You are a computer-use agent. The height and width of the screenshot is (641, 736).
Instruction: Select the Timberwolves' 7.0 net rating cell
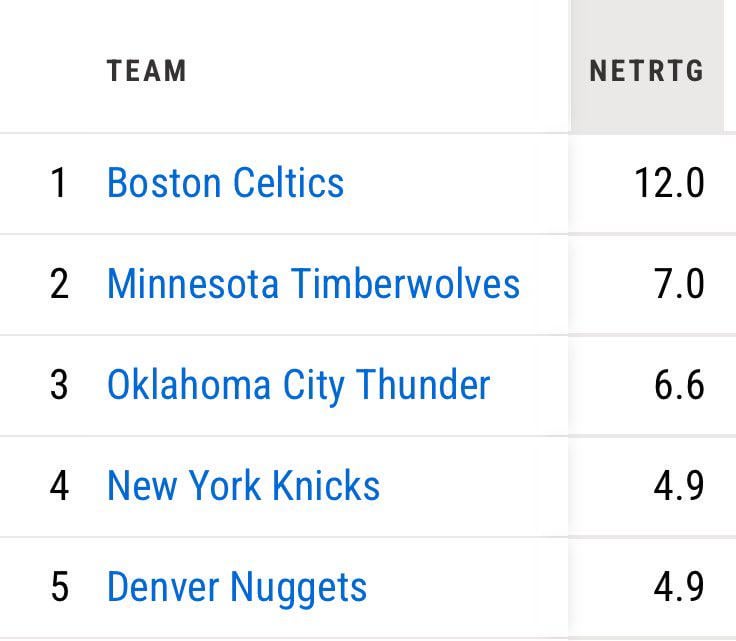680,284
